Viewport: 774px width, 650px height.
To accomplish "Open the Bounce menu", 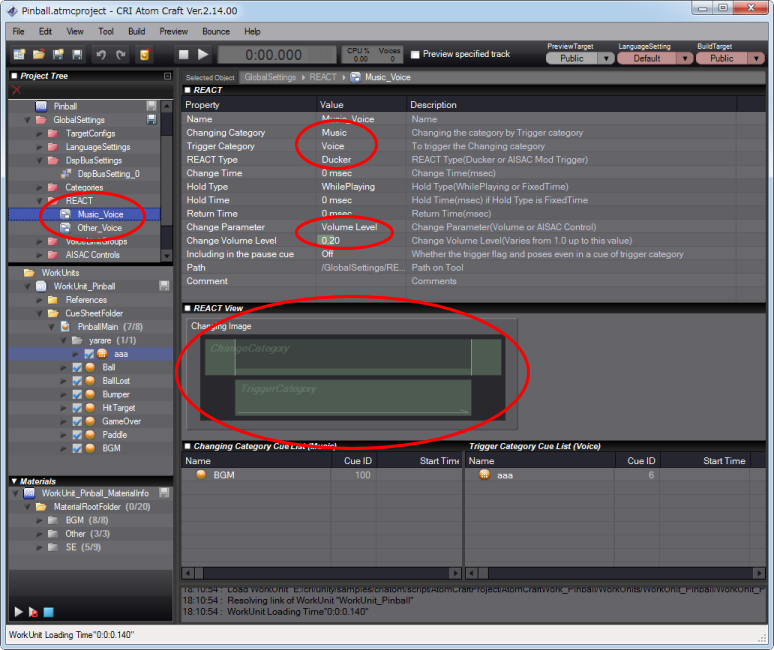I will click(x=217, y=31).
